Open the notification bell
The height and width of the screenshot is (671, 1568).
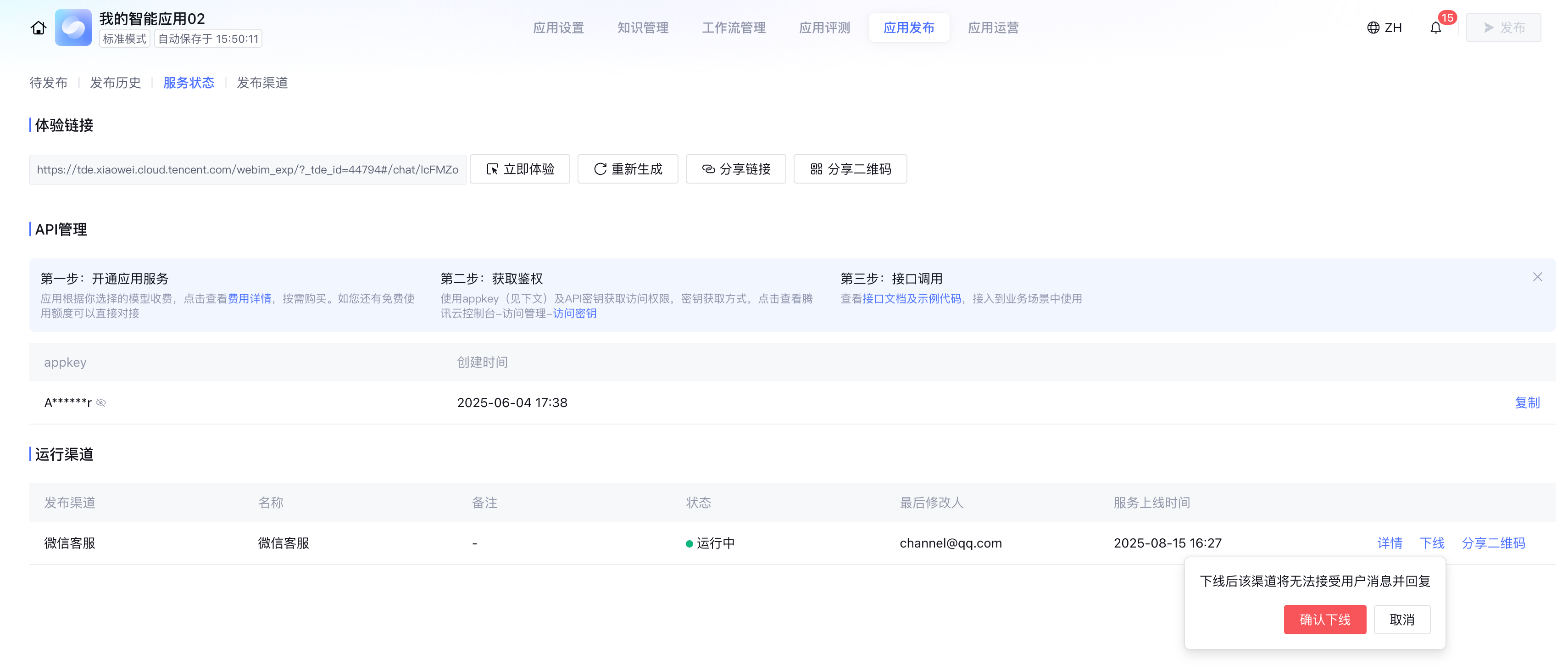point(1435,28)
